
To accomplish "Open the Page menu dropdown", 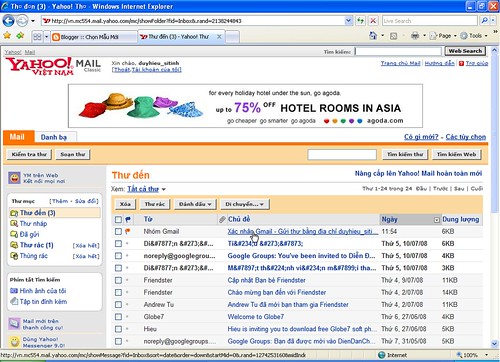I will coord(442,36).
